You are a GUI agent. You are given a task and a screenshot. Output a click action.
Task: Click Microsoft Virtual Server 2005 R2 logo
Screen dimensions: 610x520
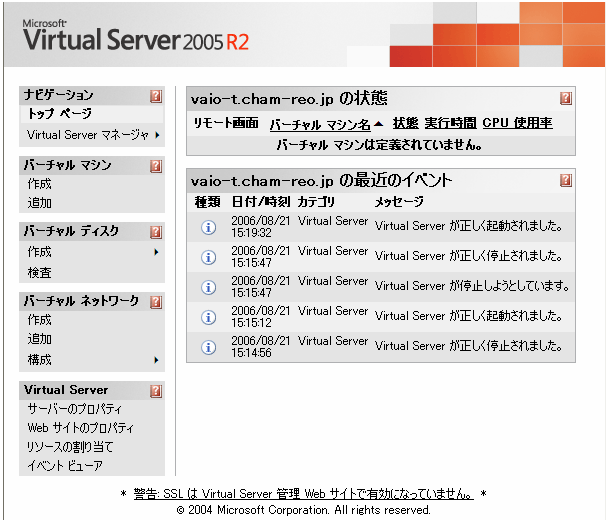[x=135, y=36]
